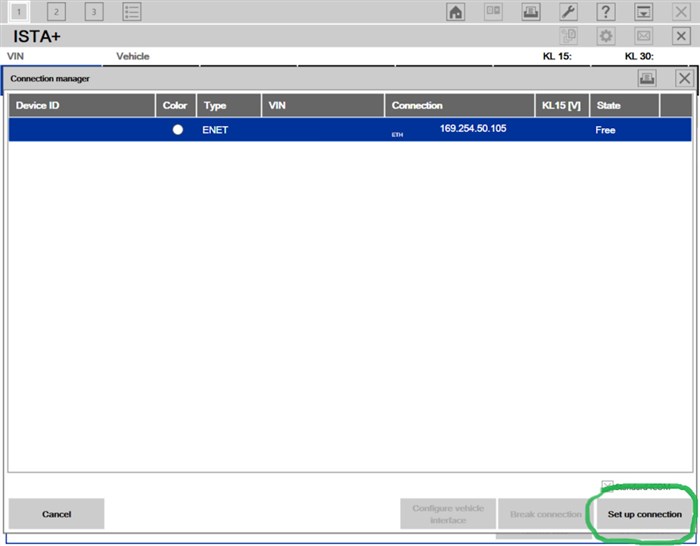700x546 pixels.
Task: Close the Connection manager dialog
Action: coord(684,78)
